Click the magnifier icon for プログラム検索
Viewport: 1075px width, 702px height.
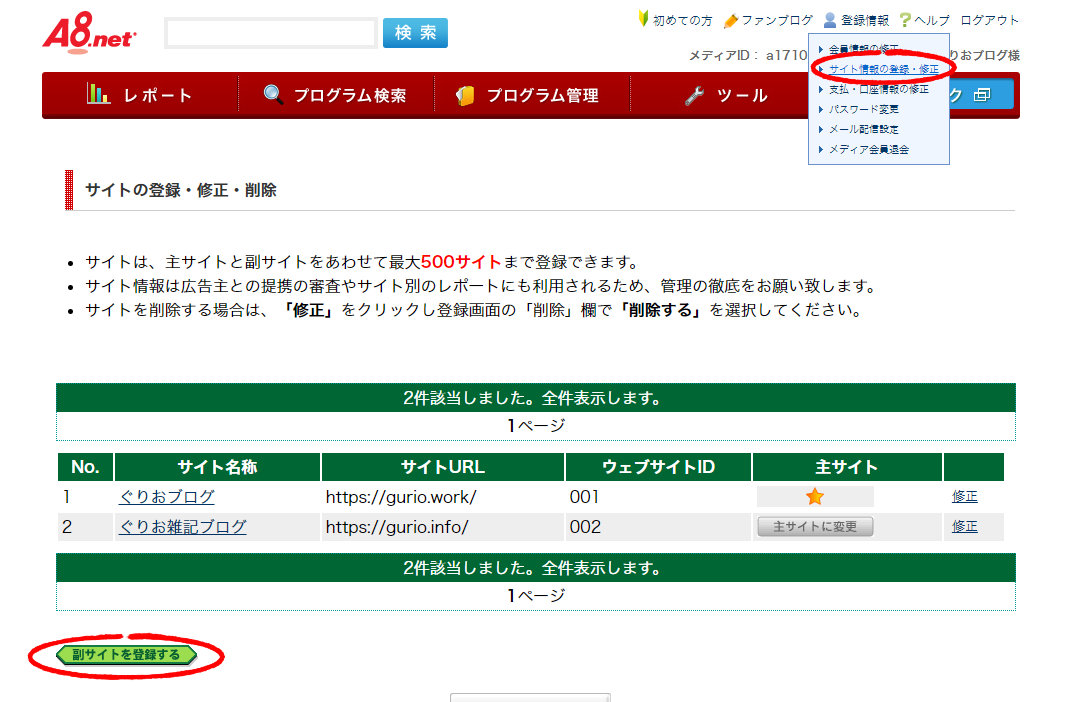pyautogui.click(x=273, y=95)
